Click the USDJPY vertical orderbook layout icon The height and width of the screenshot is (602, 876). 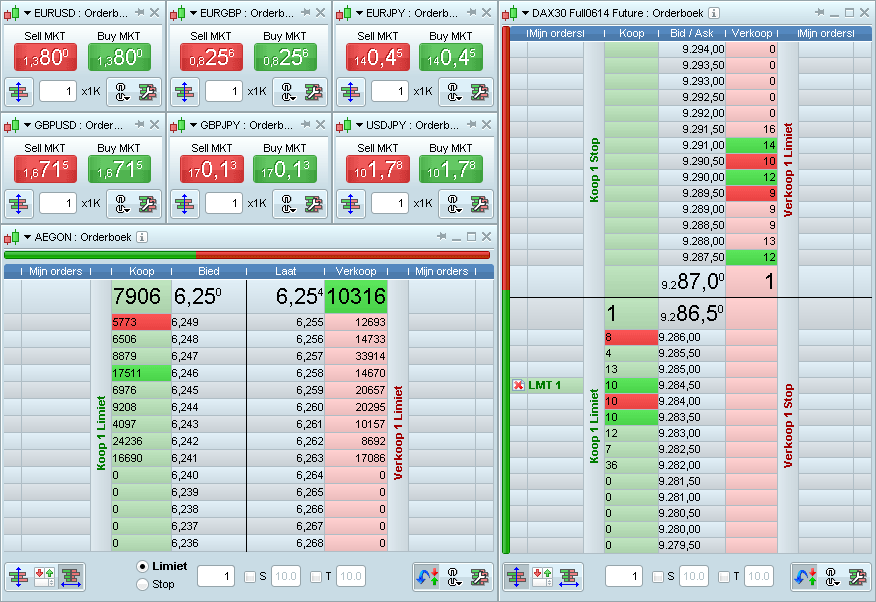[352, 204]
